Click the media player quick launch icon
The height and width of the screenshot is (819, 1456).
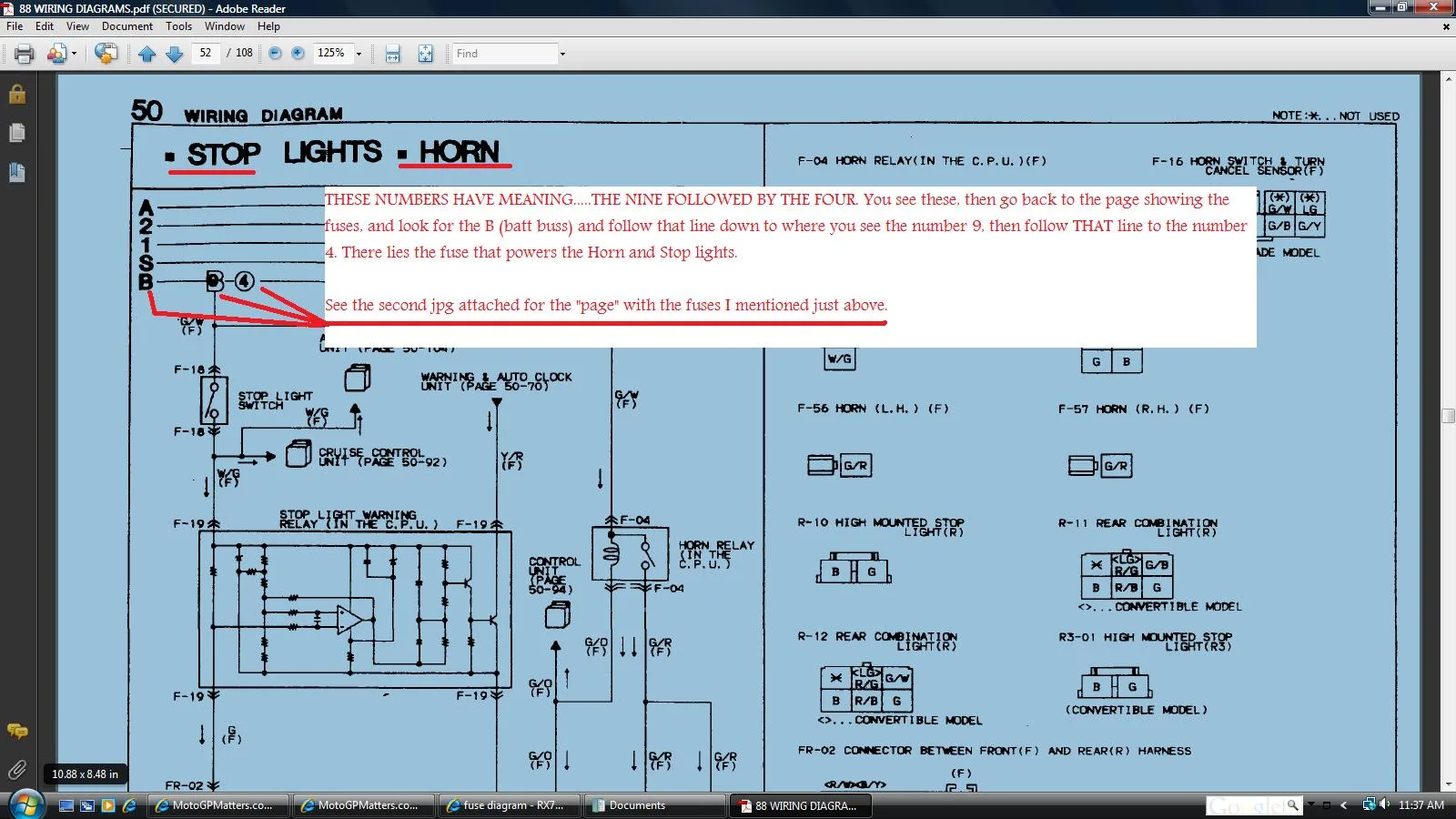pos(108,805)
